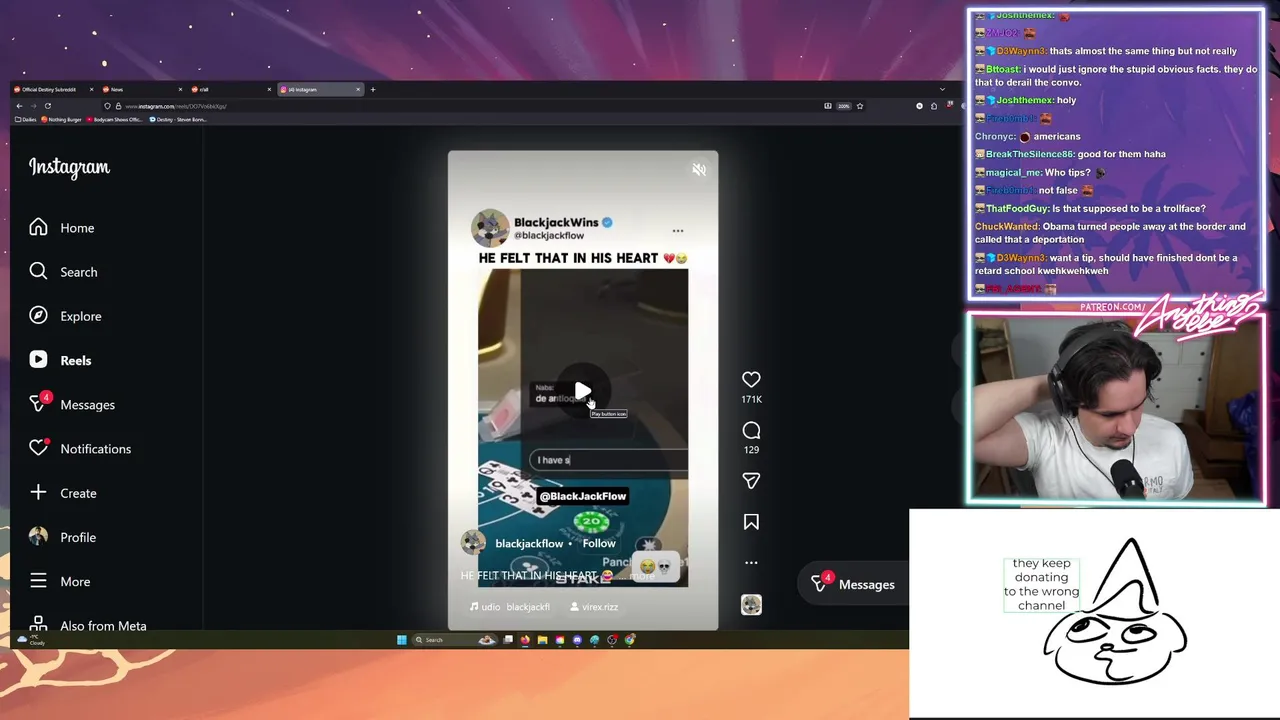Like the reel with the heart icon

[x=751, y=379]
